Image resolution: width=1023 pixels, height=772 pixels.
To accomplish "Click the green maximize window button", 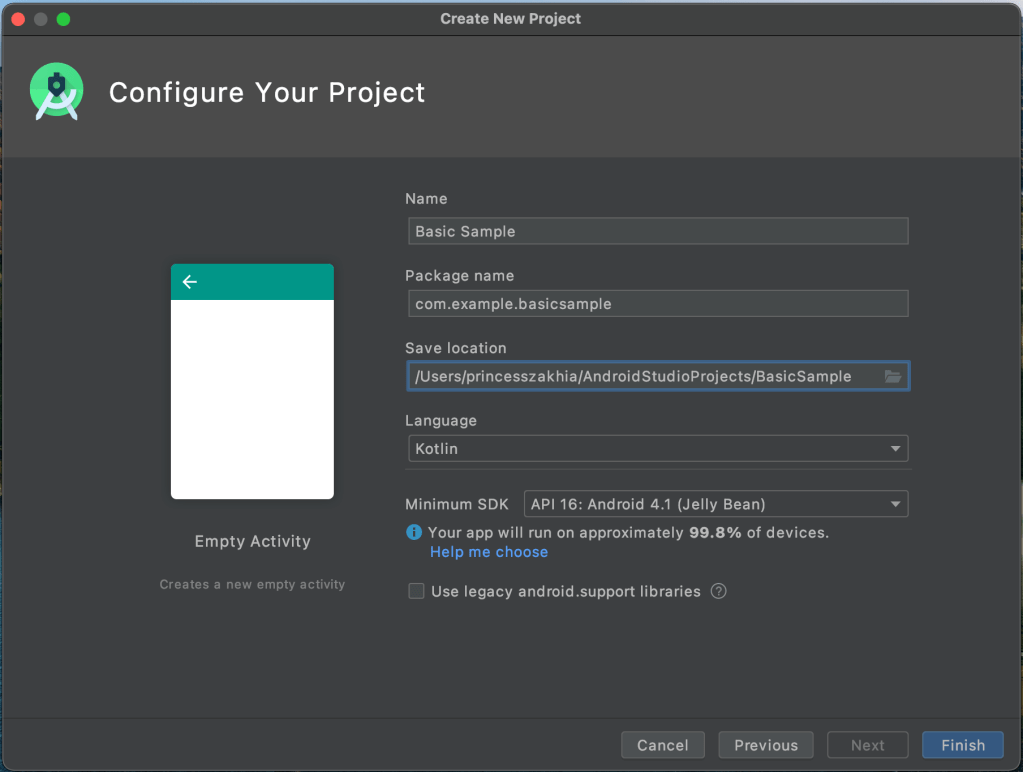I will click(x=63, y=19).
